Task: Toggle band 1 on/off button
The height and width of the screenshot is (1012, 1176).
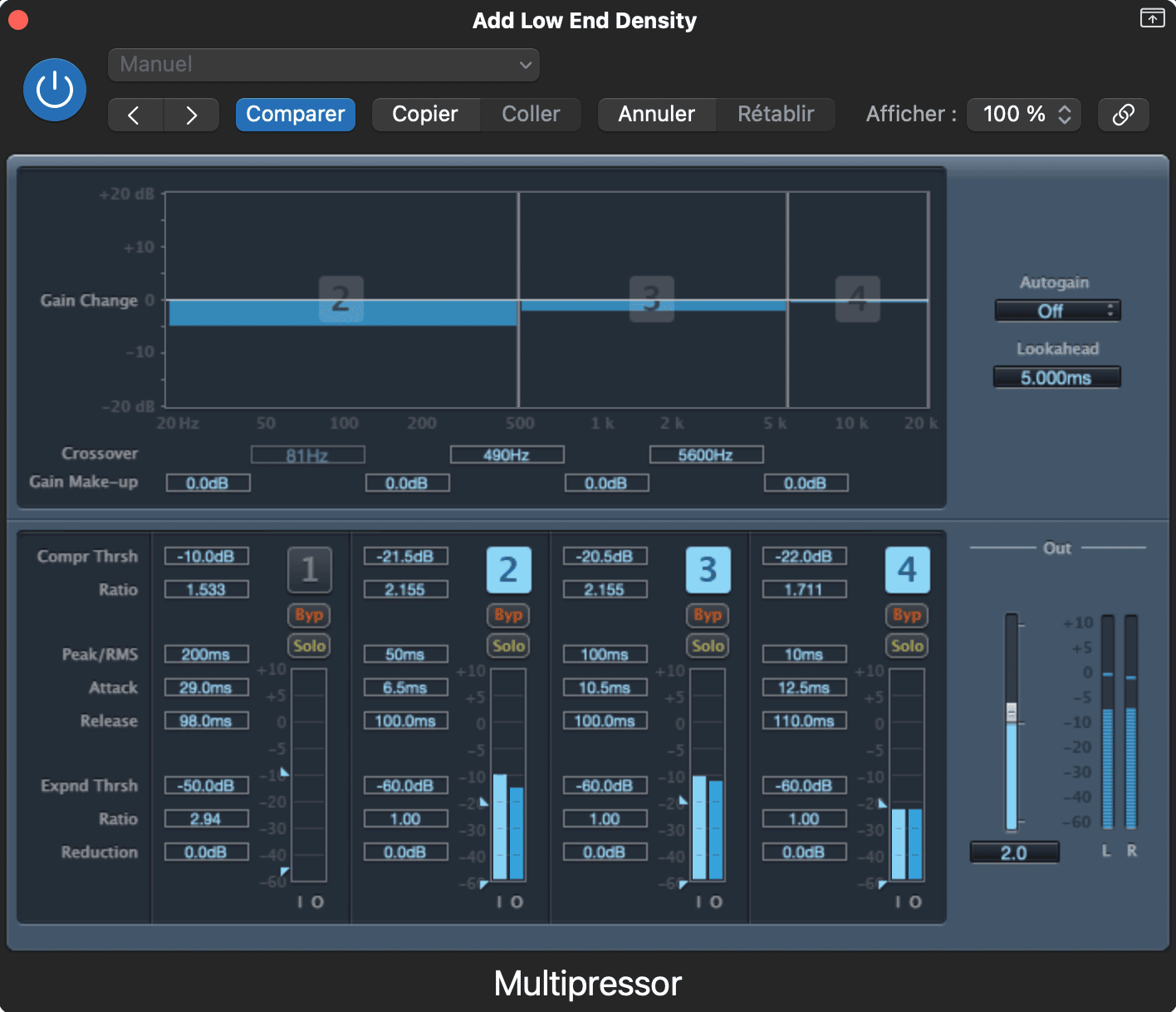Action: (309, 570)
